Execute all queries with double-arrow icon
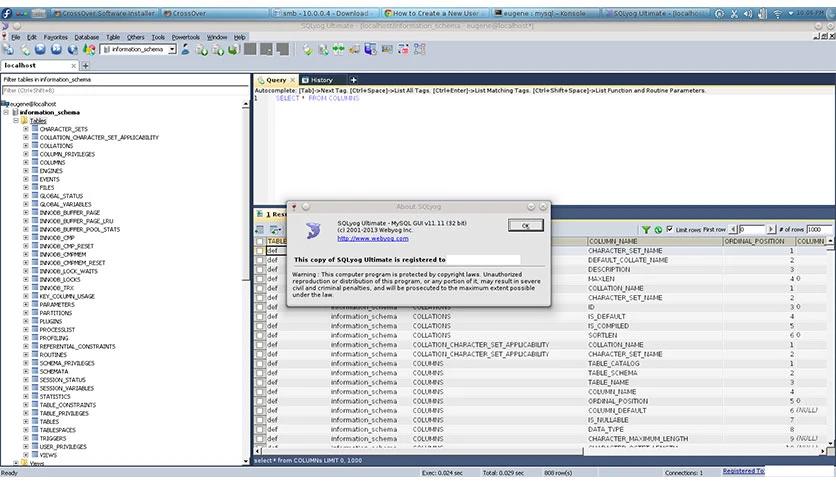The height and width of the screenshot is (484, 836). coord(57,50)
